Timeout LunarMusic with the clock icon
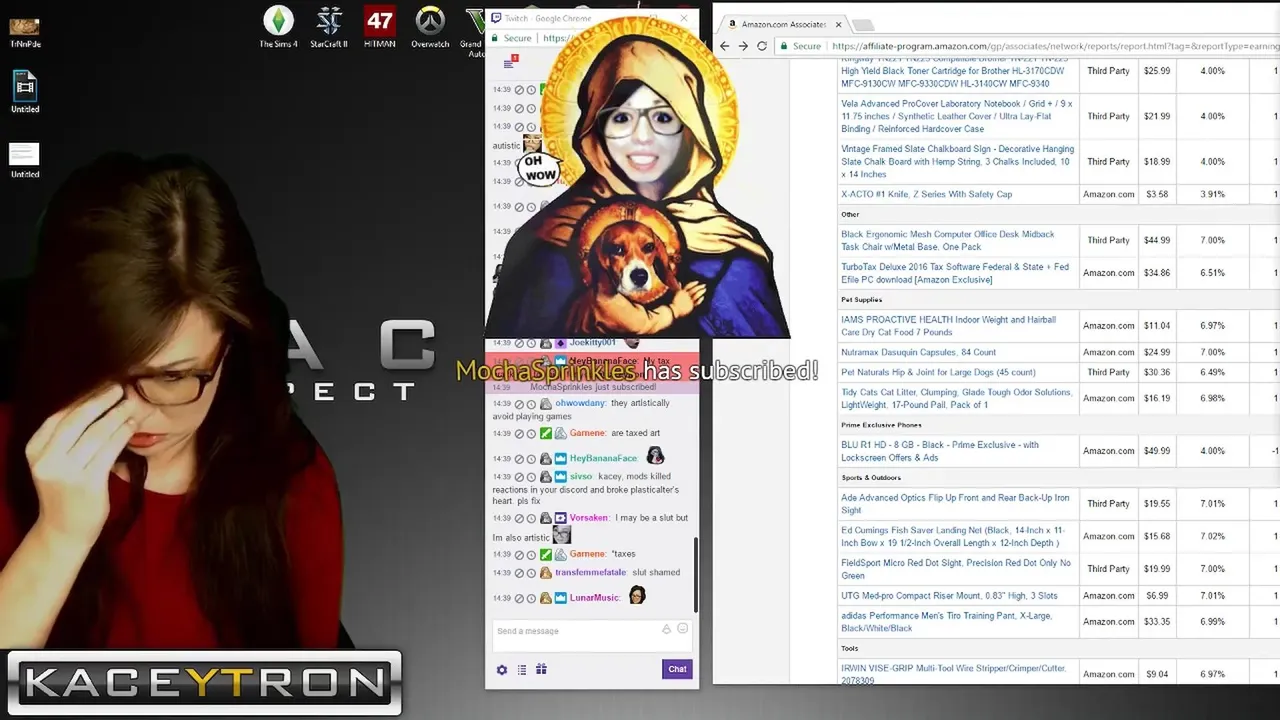This screenshot has width=1280, height=720. pyautogui.click(x=531, y=598)
